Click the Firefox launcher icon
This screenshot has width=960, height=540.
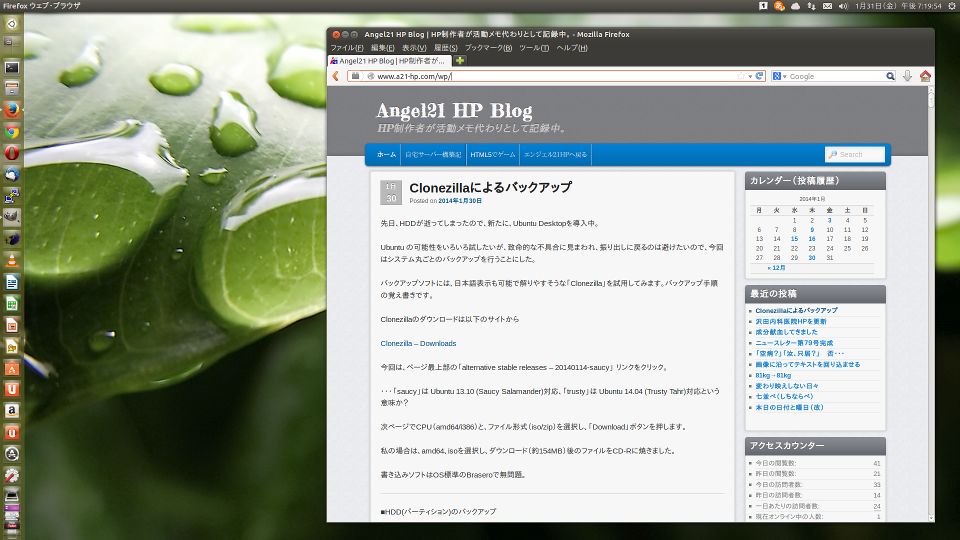[12, 110]
